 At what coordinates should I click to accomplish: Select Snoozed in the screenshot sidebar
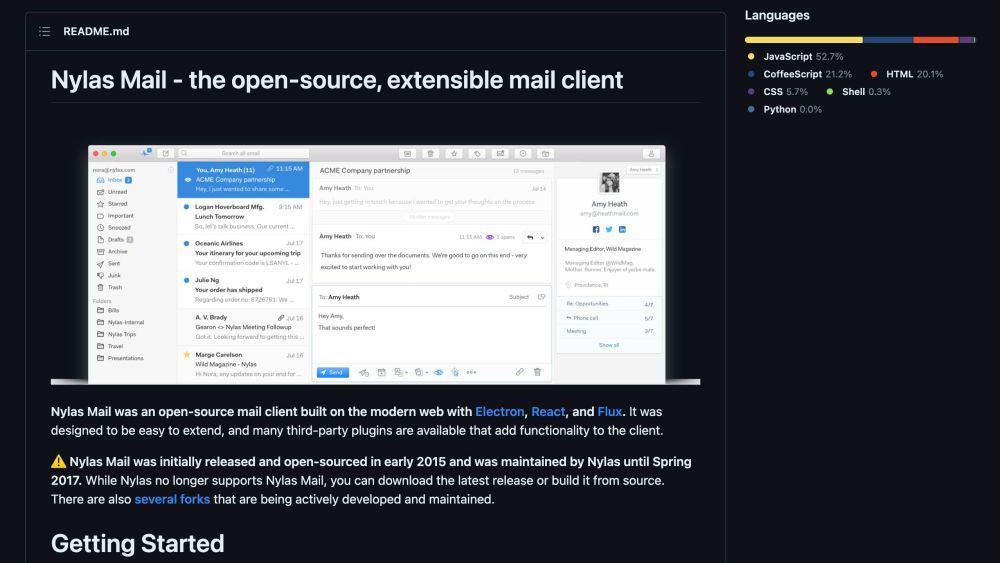tap(114, 228)
